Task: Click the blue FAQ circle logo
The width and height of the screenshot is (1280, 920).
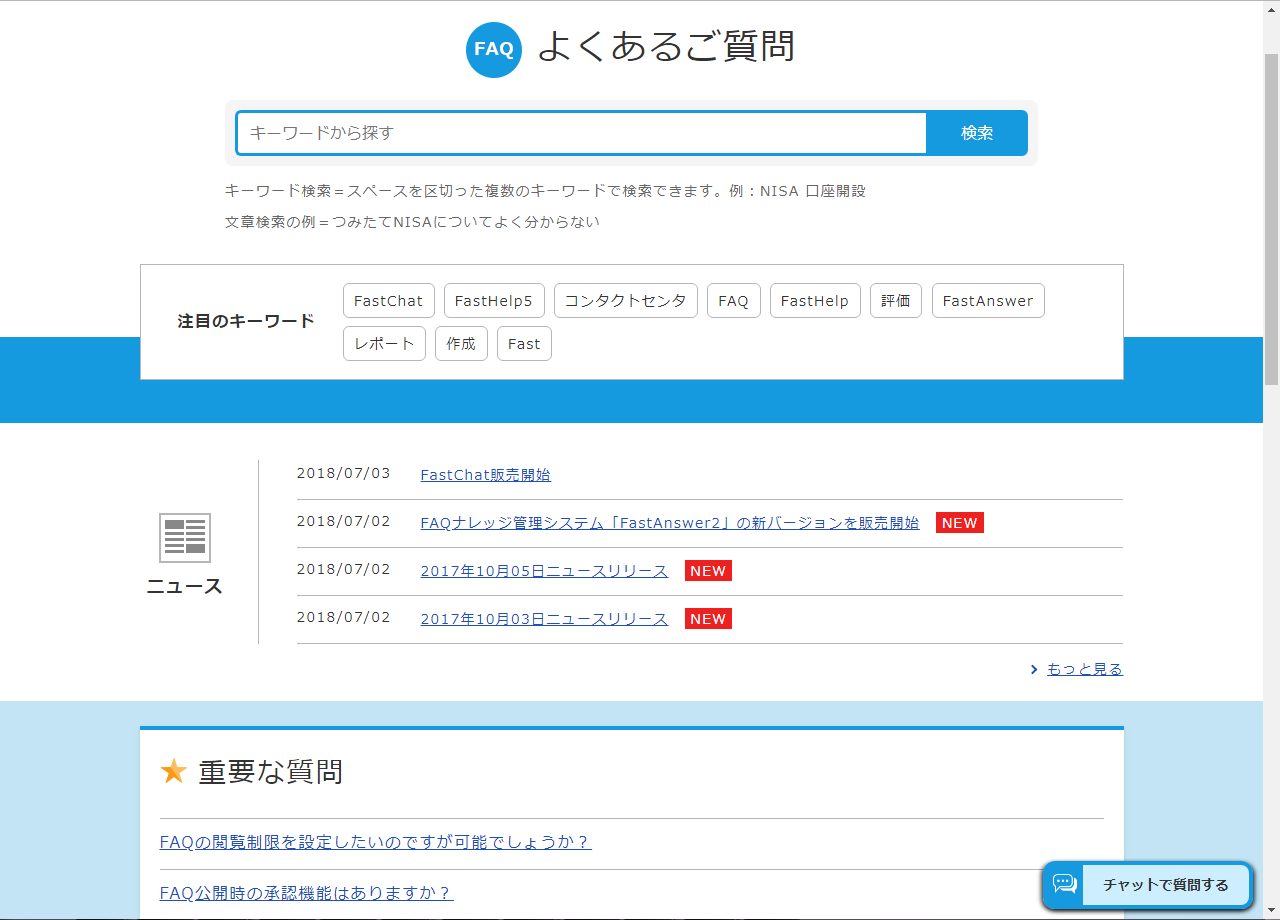Action: click(493, 50)
